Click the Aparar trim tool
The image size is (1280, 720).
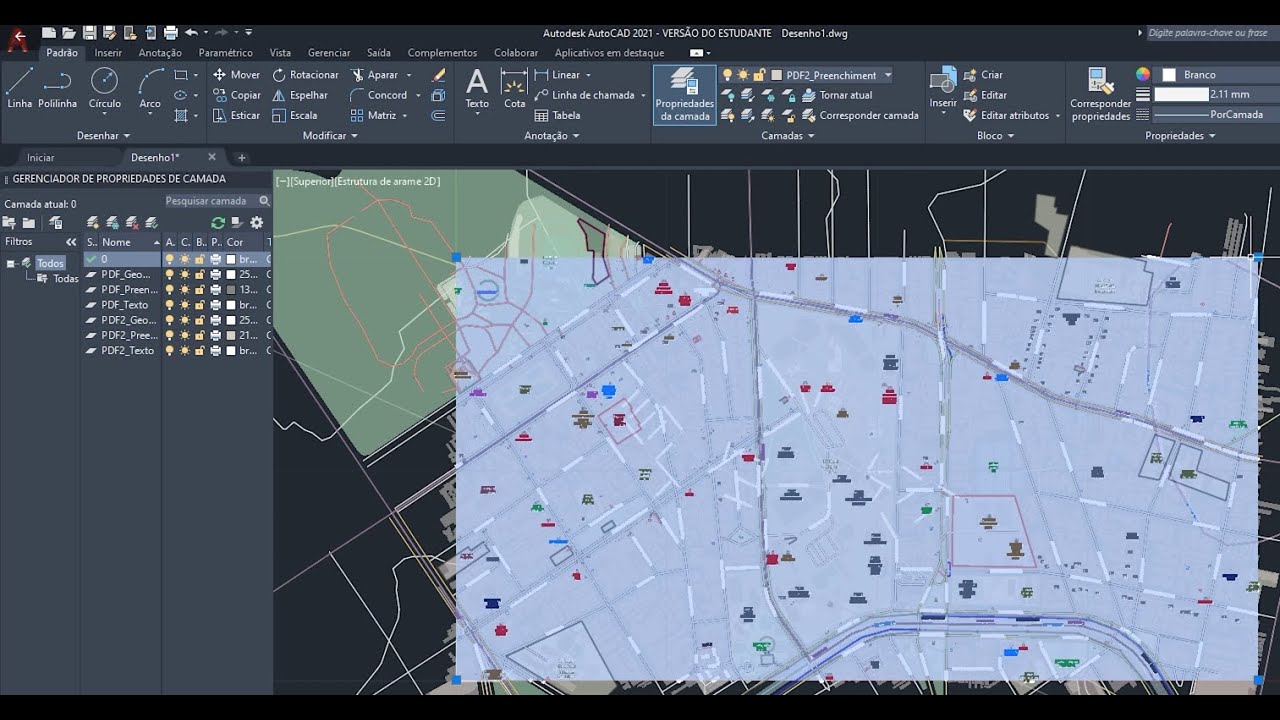tap(375, 75)
